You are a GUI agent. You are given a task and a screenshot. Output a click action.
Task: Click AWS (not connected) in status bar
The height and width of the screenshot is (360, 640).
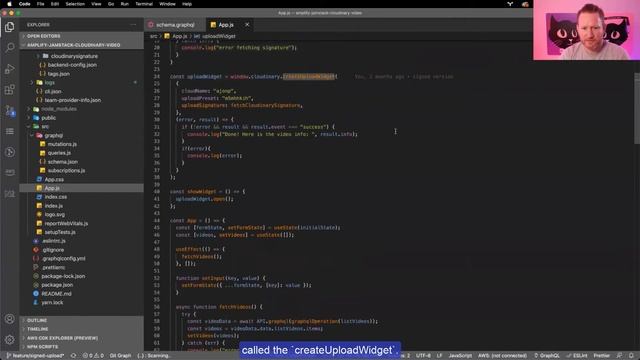point(502,356)
